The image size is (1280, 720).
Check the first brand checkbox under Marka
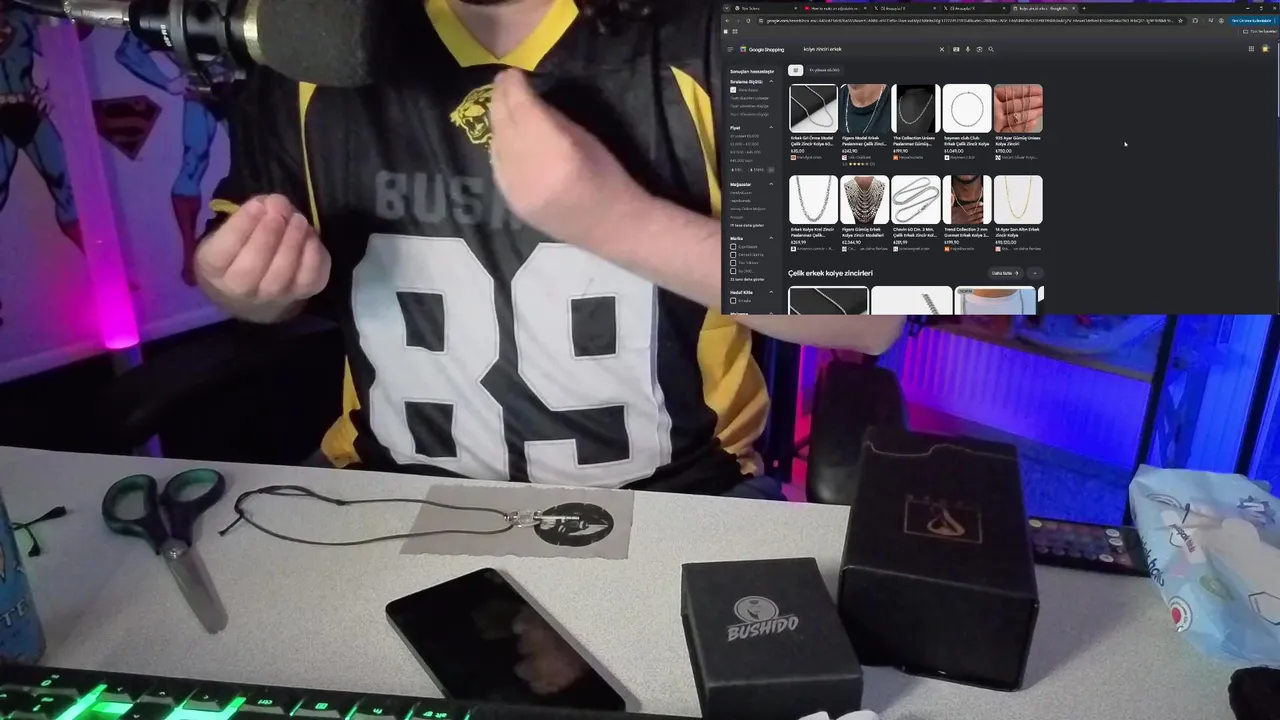click(x=733, y=247)
